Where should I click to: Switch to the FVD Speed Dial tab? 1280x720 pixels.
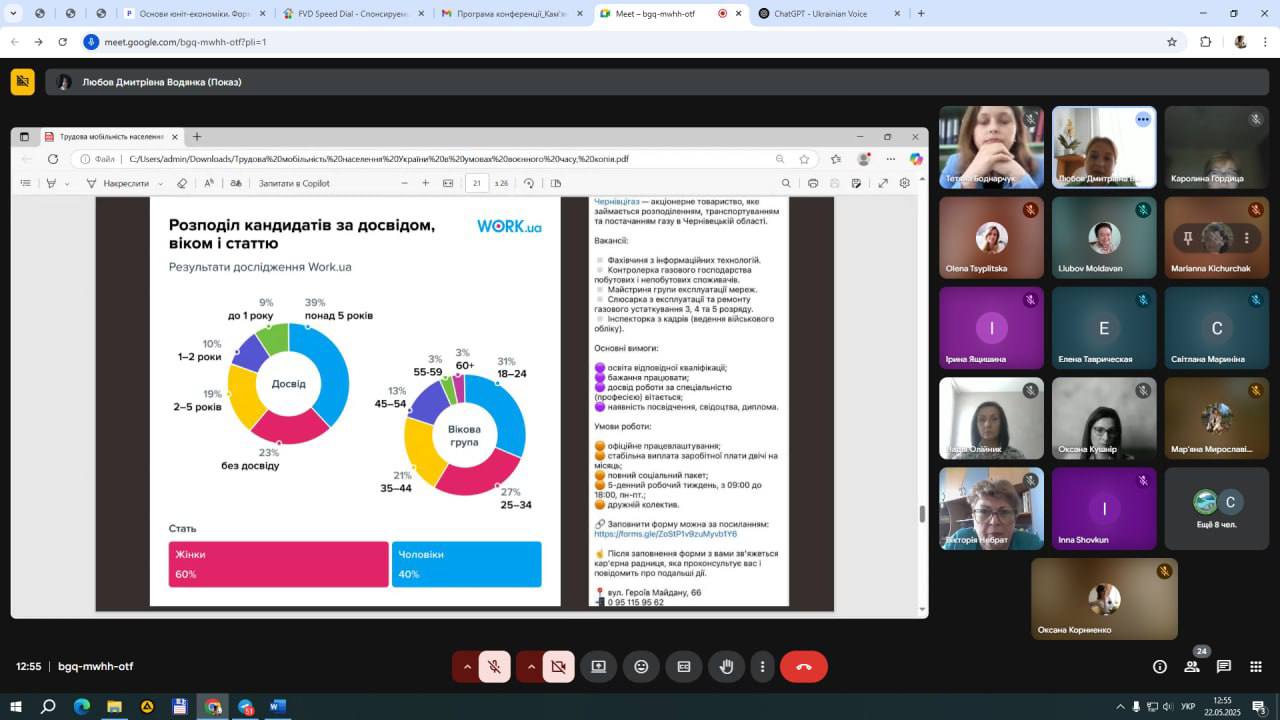click(x=352, y=14)
